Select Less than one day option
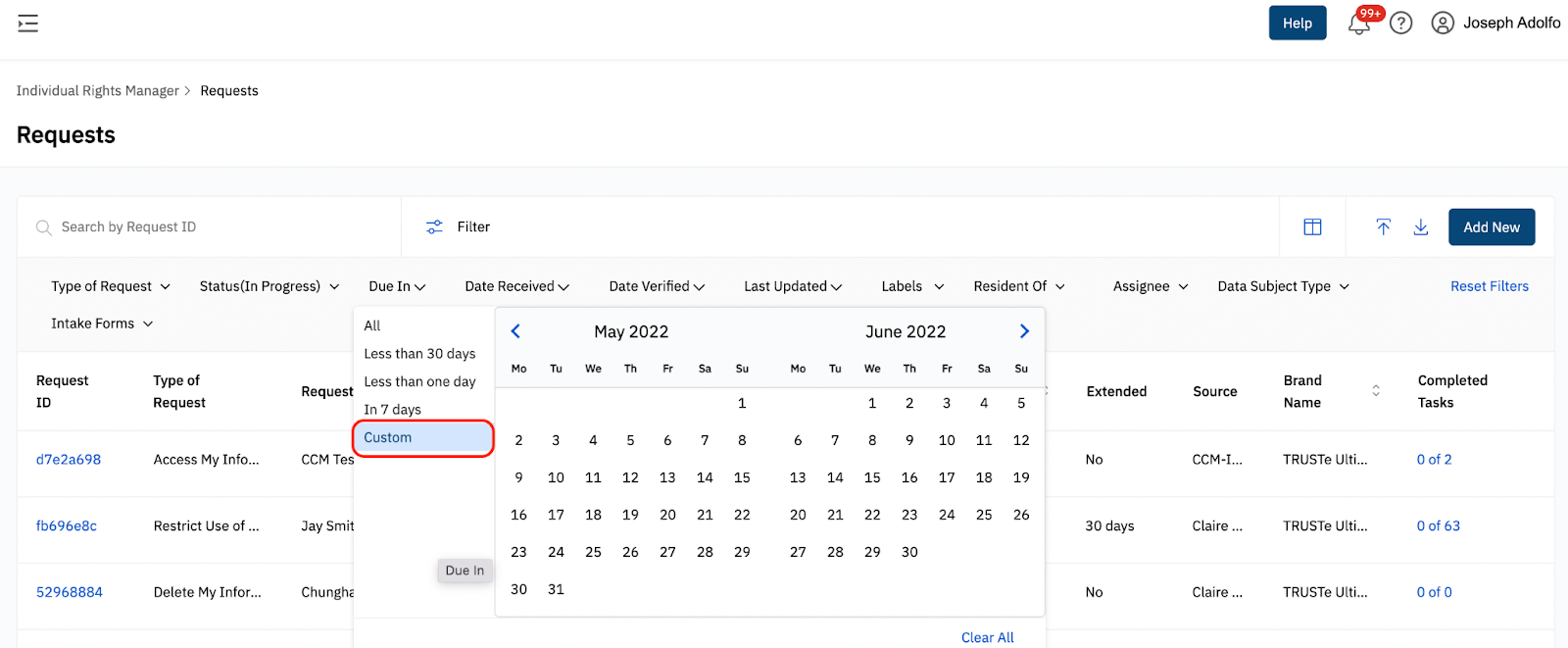The image size is (1568, 648). [422, 381]
